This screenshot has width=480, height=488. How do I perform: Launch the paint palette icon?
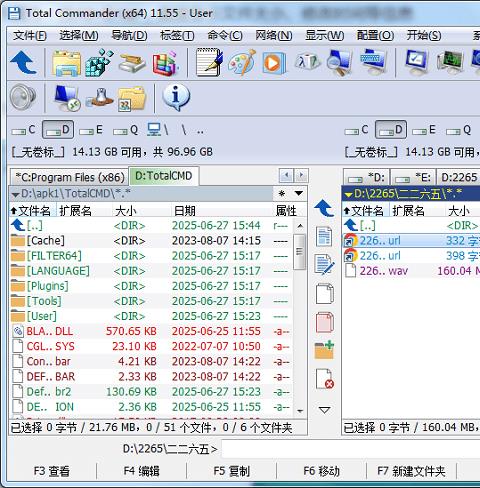click(x=242, y=63)
